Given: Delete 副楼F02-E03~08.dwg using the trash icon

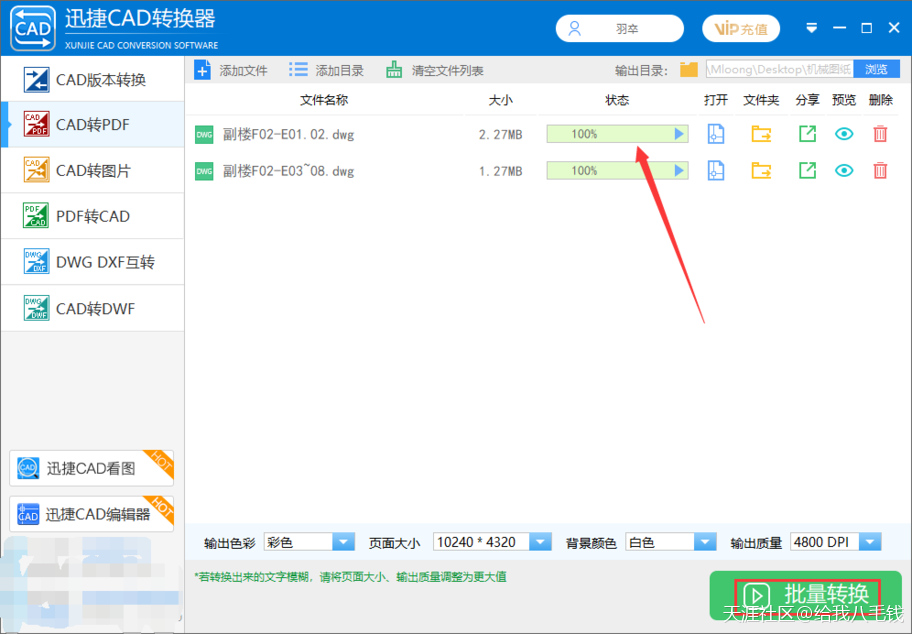Looking at the screenshot, I should tap(879, 170).
